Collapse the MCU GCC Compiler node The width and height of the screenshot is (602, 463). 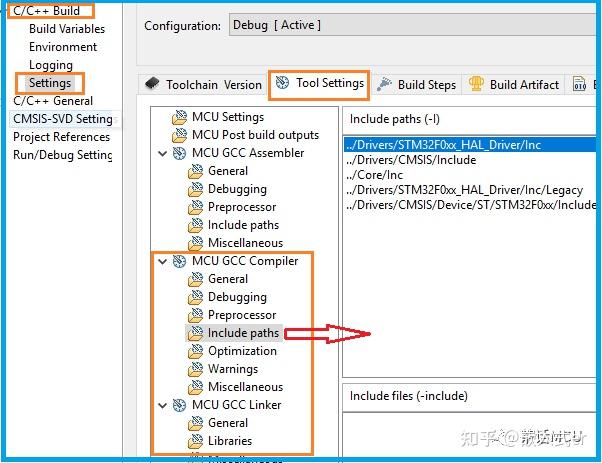coord(163,261)
